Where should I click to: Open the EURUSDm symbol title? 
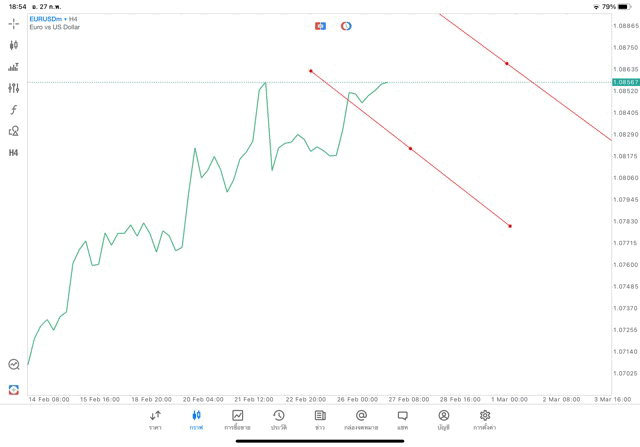[x=49, y=19]
